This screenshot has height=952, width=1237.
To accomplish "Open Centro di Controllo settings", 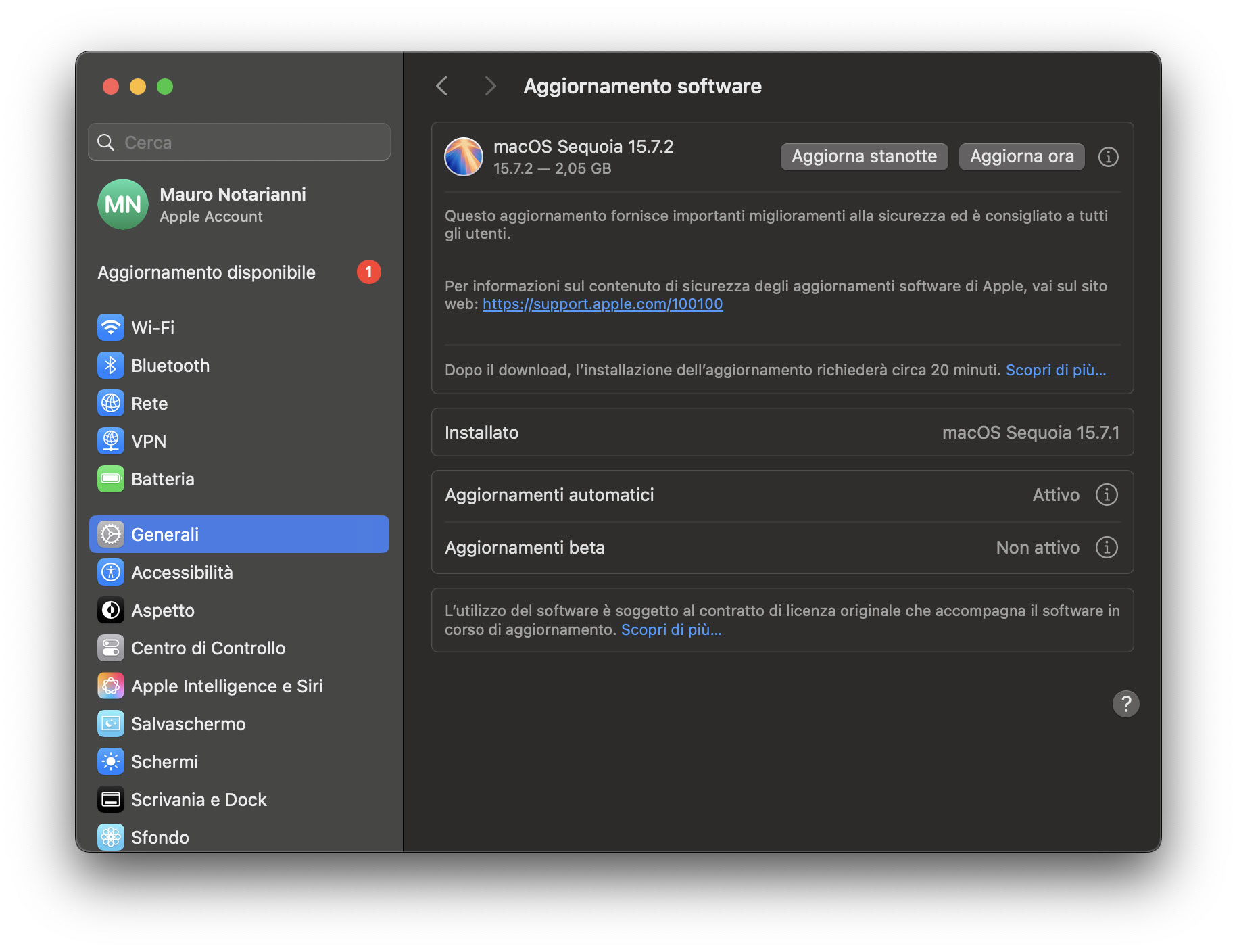I will (x=208, y=648).
